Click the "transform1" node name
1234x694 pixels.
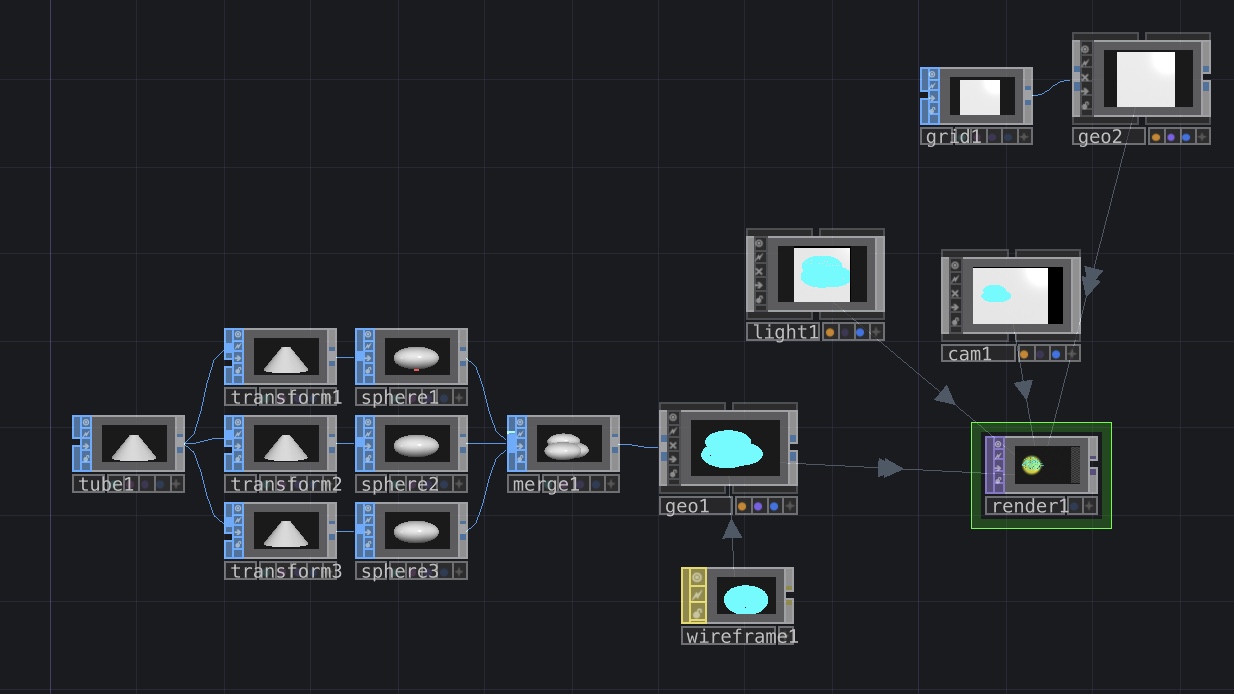[286, 397]
